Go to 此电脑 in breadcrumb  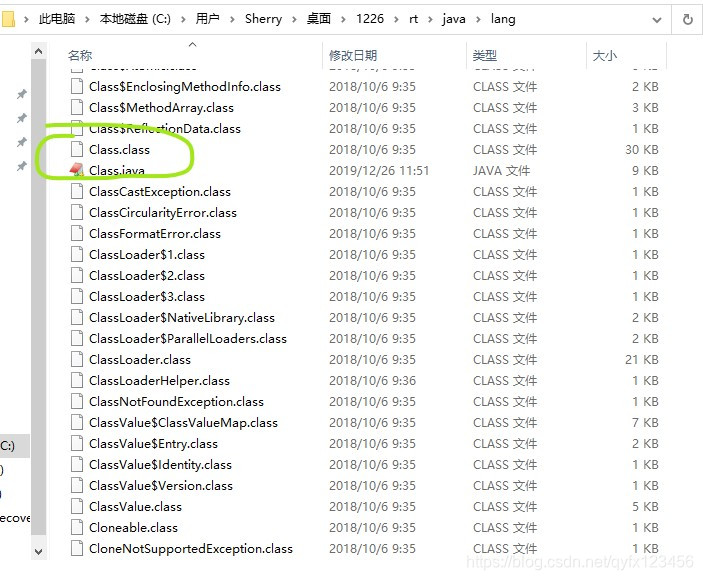pyautogui.click(x=56, y=19)
